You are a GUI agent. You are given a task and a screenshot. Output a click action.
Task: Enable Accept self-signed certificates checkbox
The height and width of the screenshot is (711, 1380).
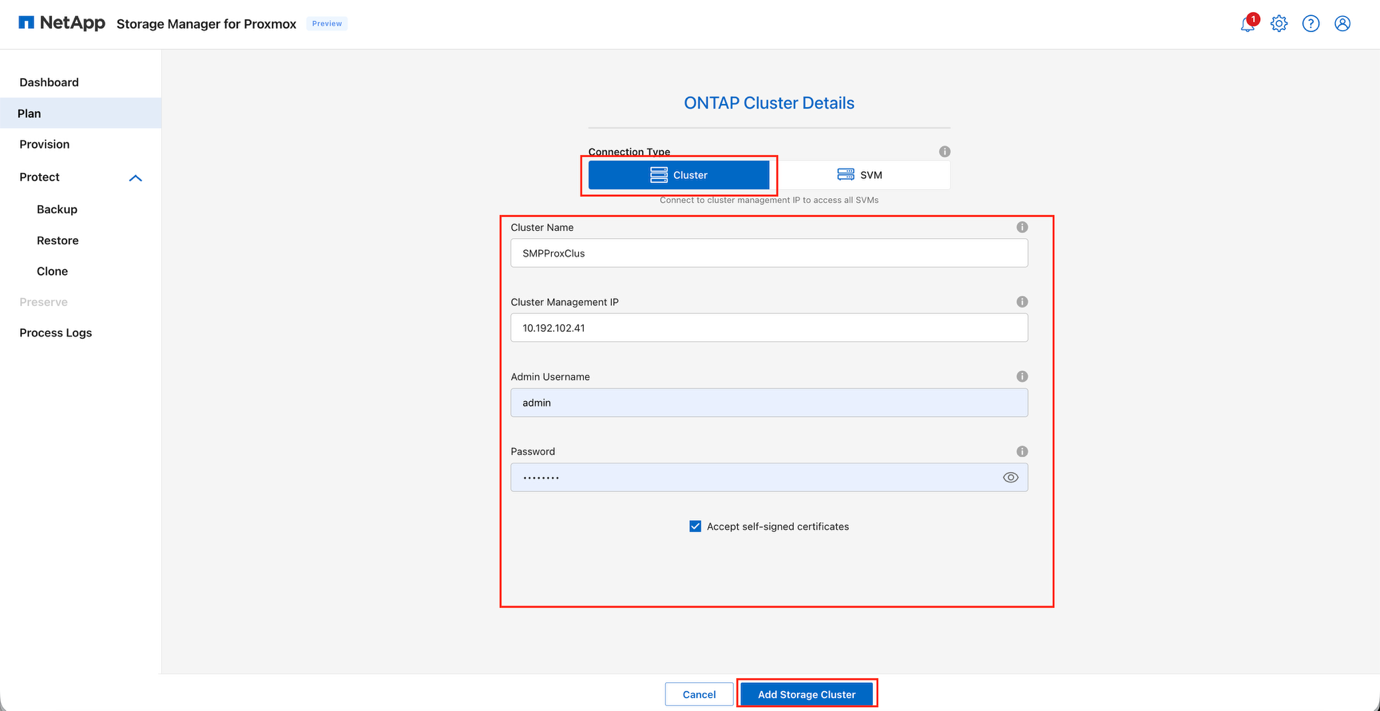695,525
